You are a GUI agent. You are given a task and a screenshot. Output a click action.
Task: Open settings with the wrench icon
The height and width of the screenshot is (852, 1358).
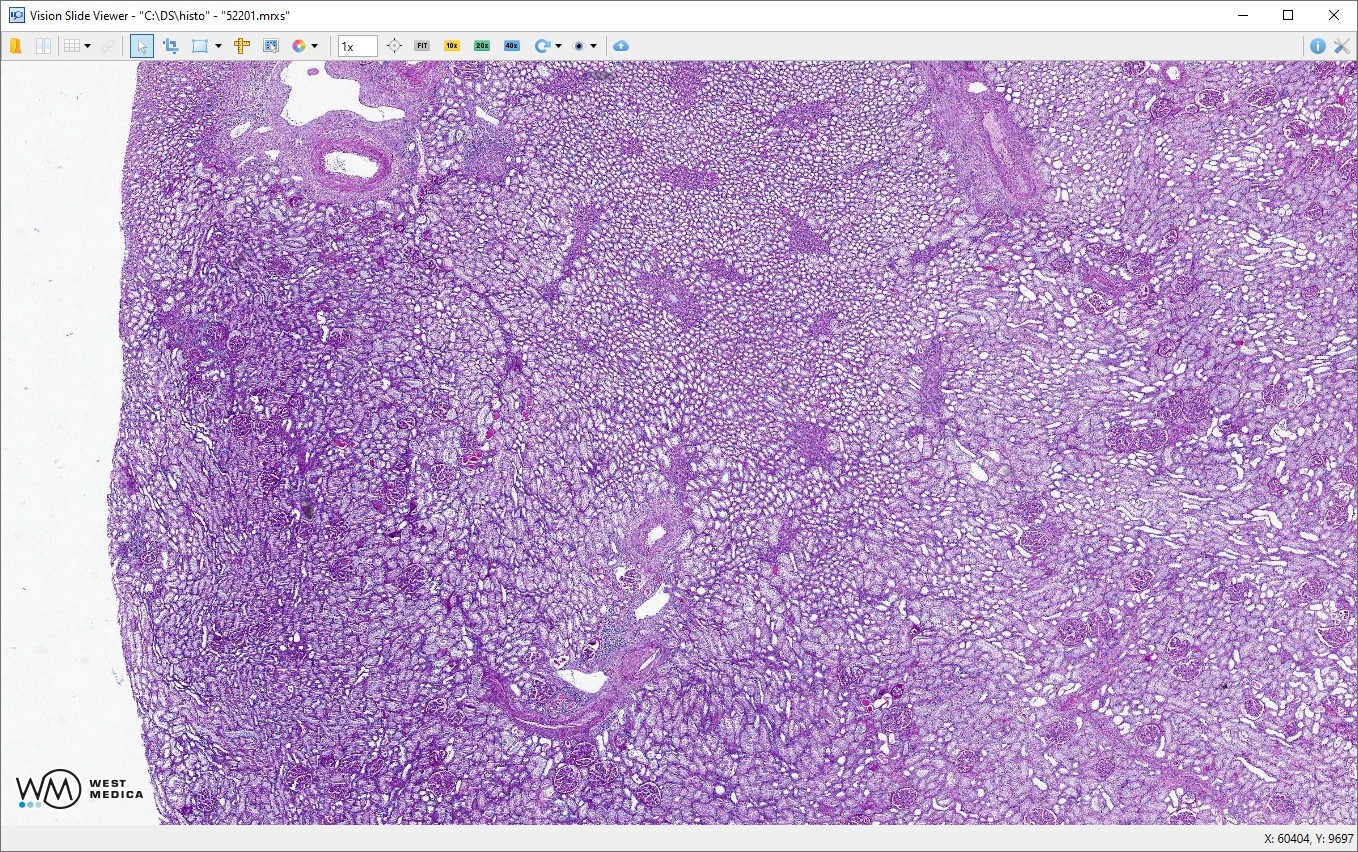point(1342,46)
